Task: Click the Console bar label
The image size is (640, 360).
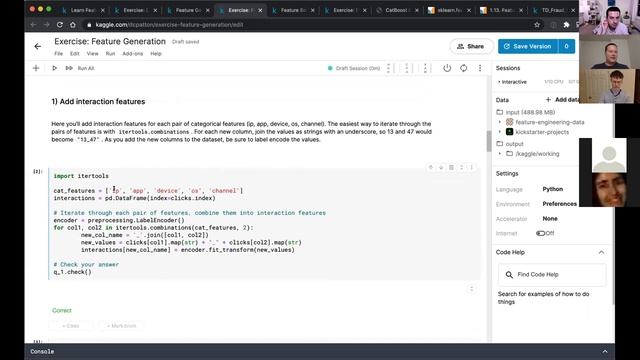Action: pos(42,351)
